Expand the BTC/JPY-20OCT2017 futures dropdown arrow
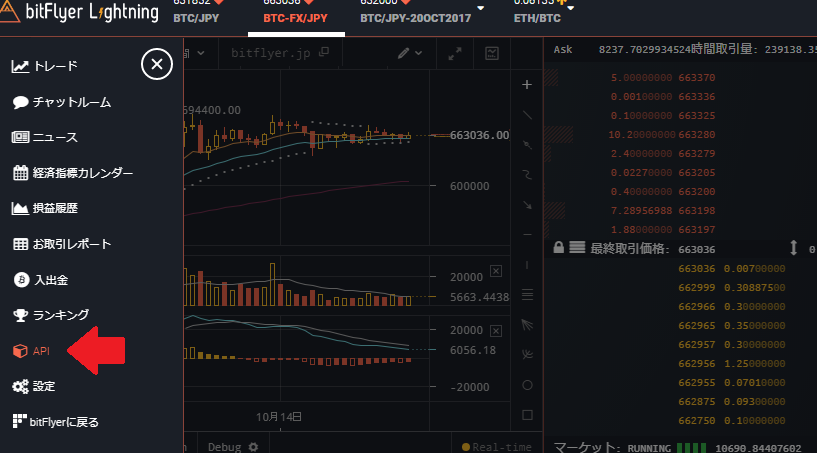This screenshot has width=817, height=453. [x=480, y=8]
